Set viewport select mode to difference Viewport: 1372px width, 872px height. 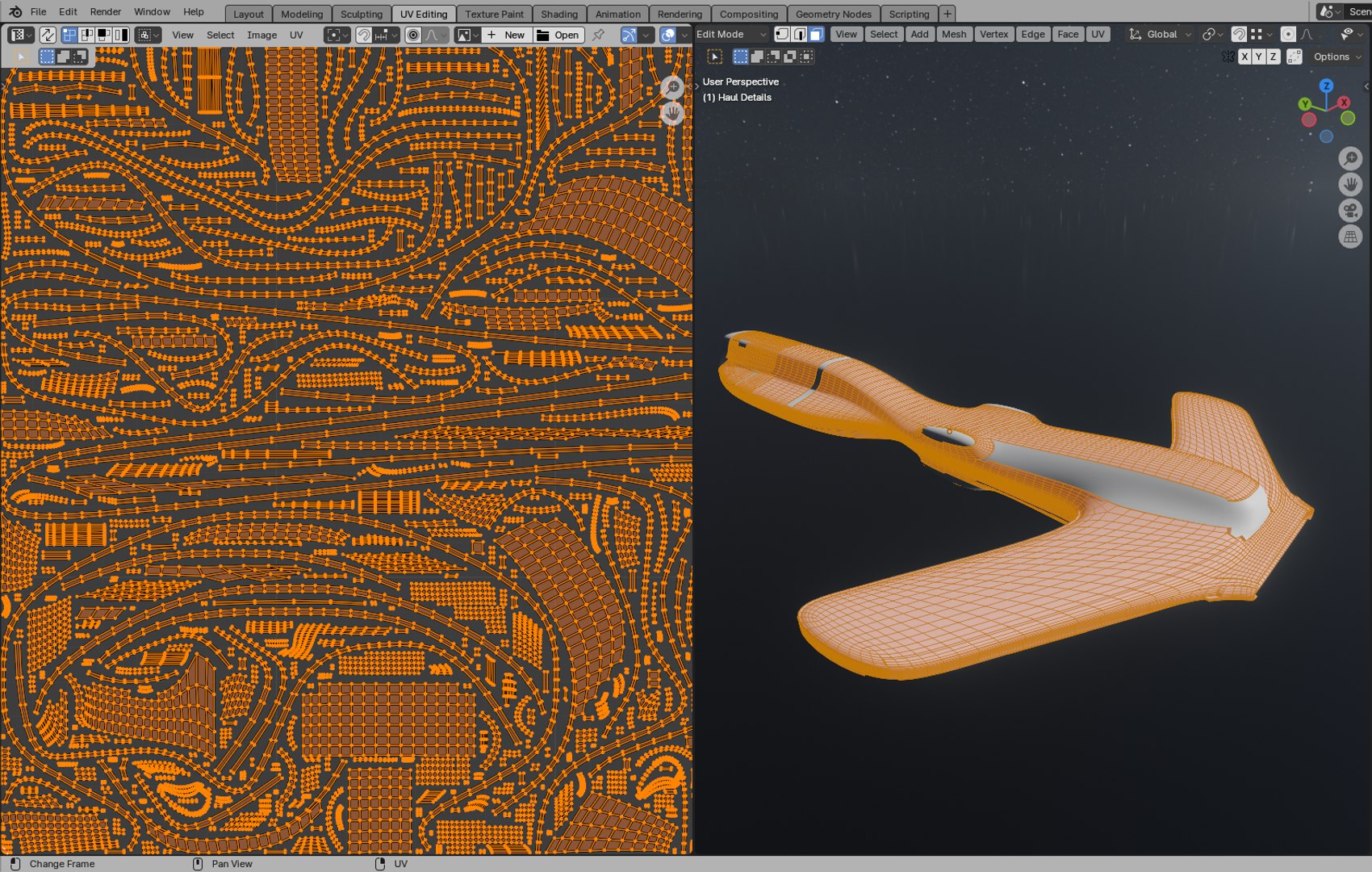tap(789, 57)
